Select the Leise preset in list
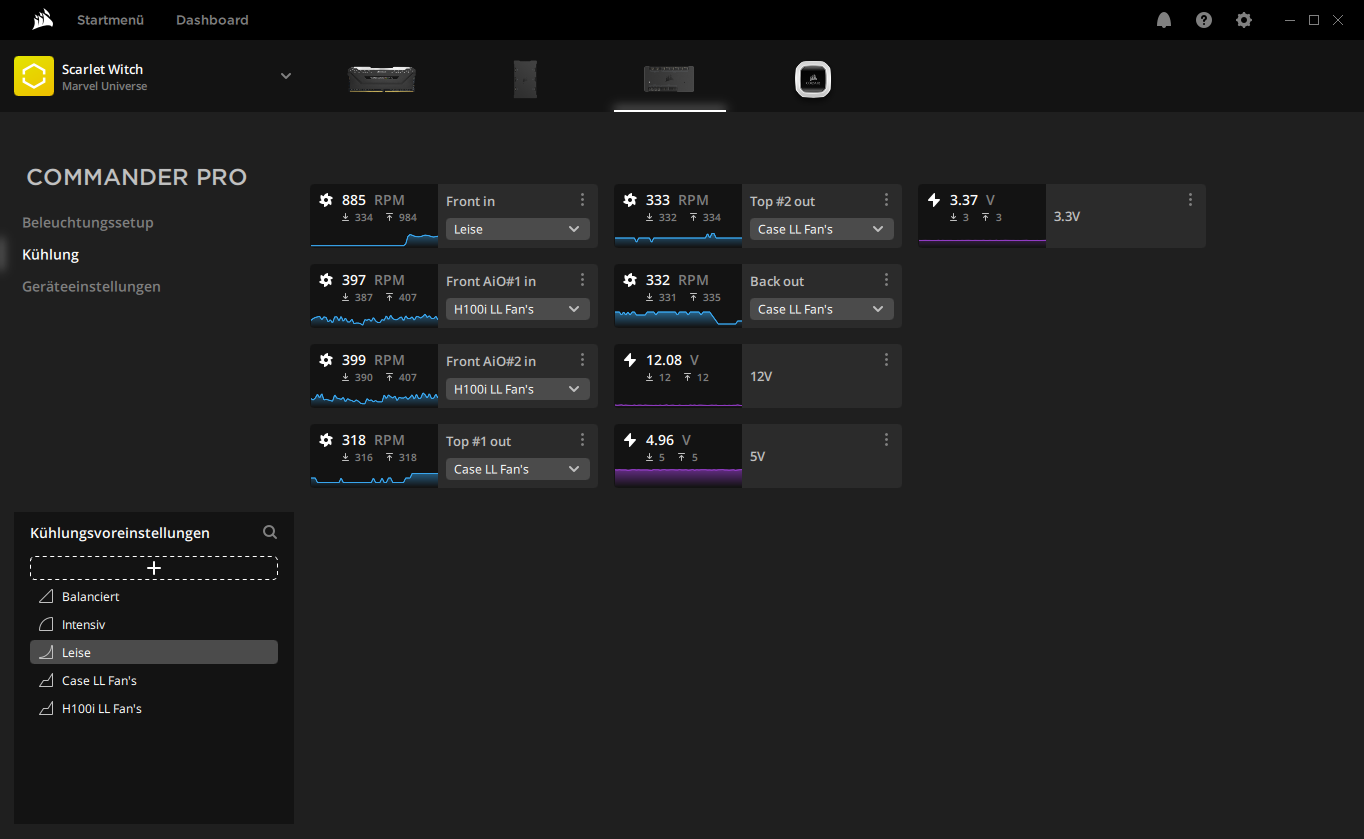Image resolution: width=1364 pixels, height=839 pixels. point(154,652)
